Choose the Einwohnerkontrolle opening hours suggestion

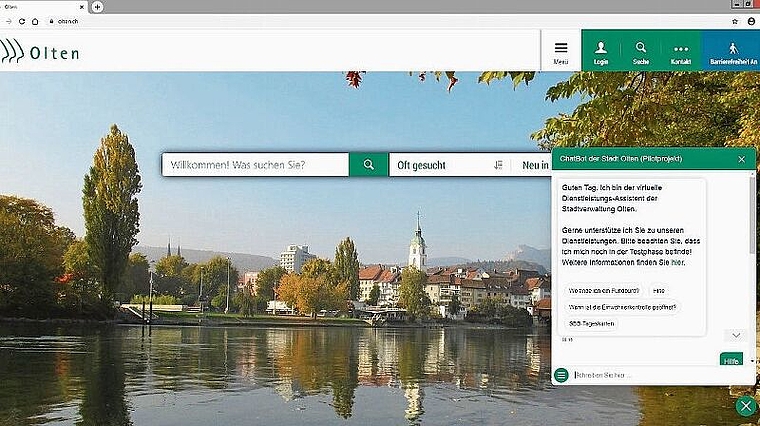[622, 307]
